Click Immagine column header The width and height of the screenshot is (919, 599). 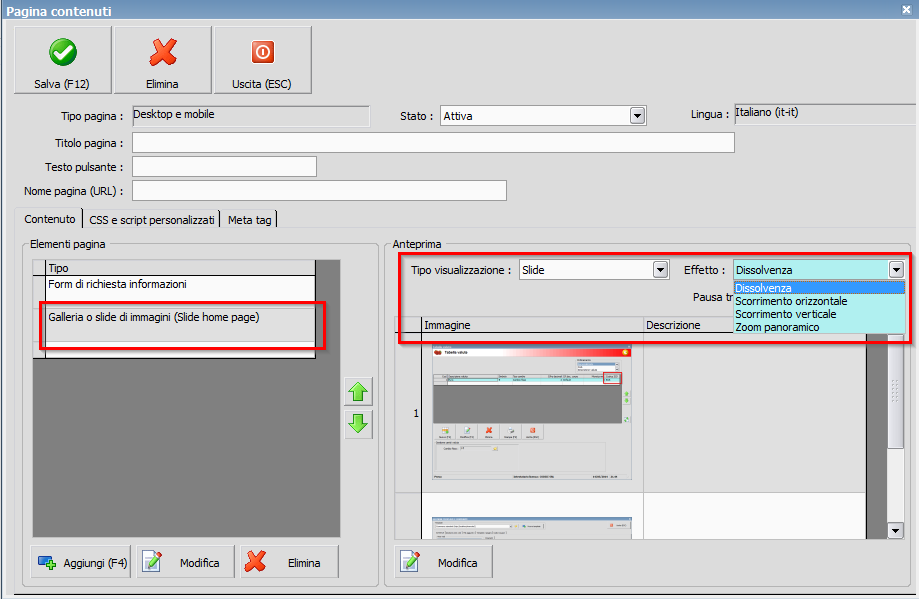532,325
